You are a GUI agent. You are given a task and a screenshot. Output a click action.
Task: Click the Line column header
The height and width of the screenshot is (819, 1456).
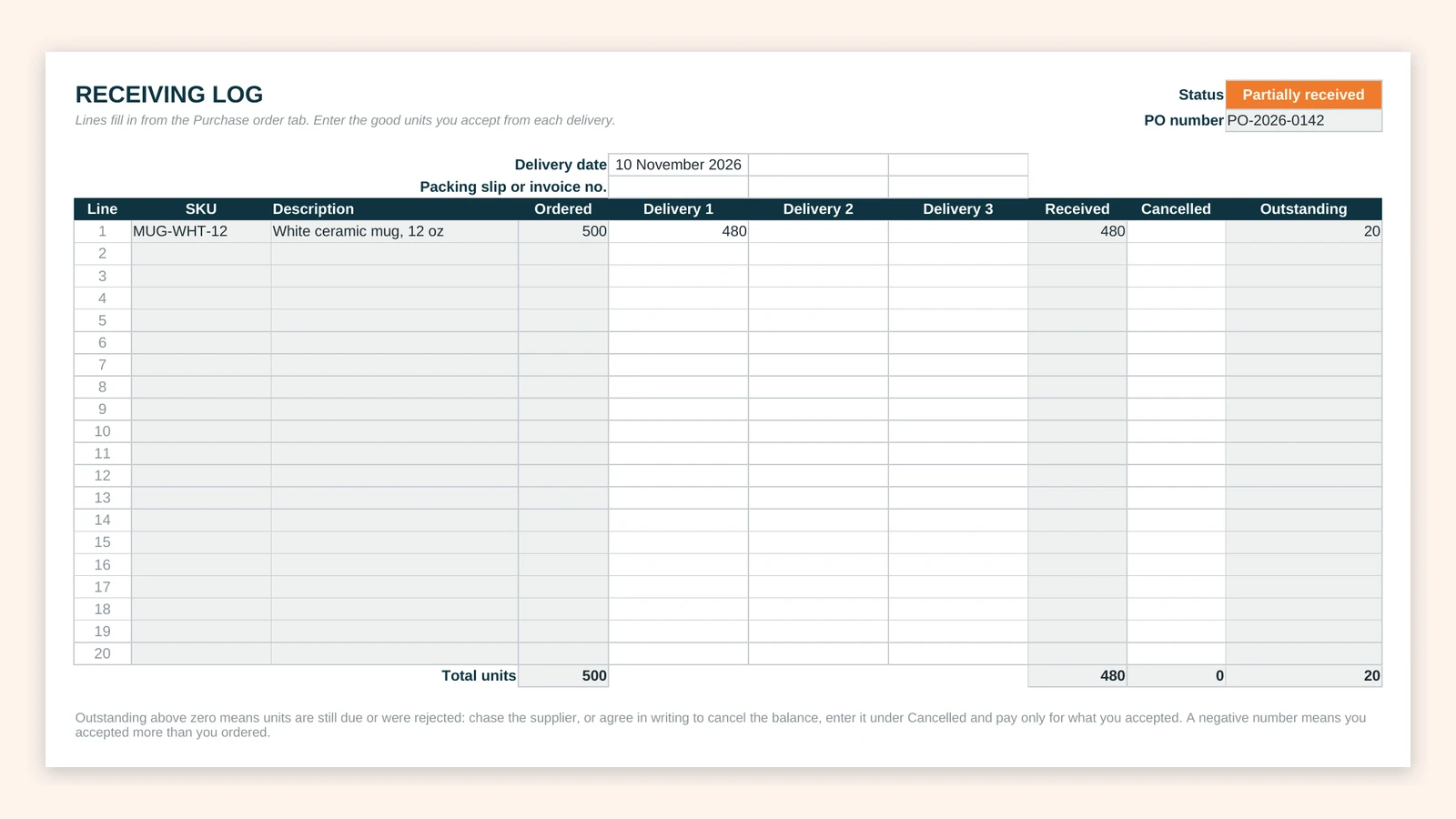[103, 209]
